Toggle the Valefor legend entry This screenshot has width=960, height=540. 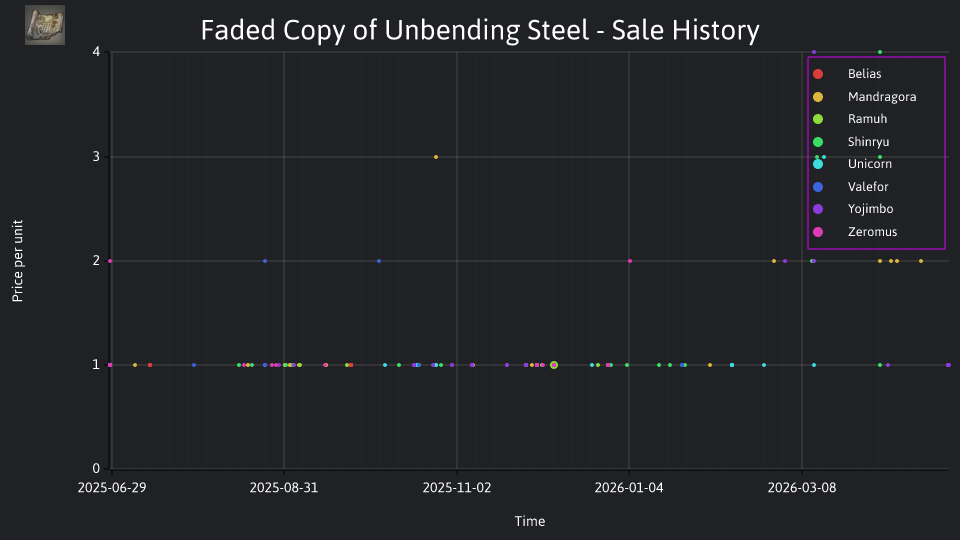(850, 187)
